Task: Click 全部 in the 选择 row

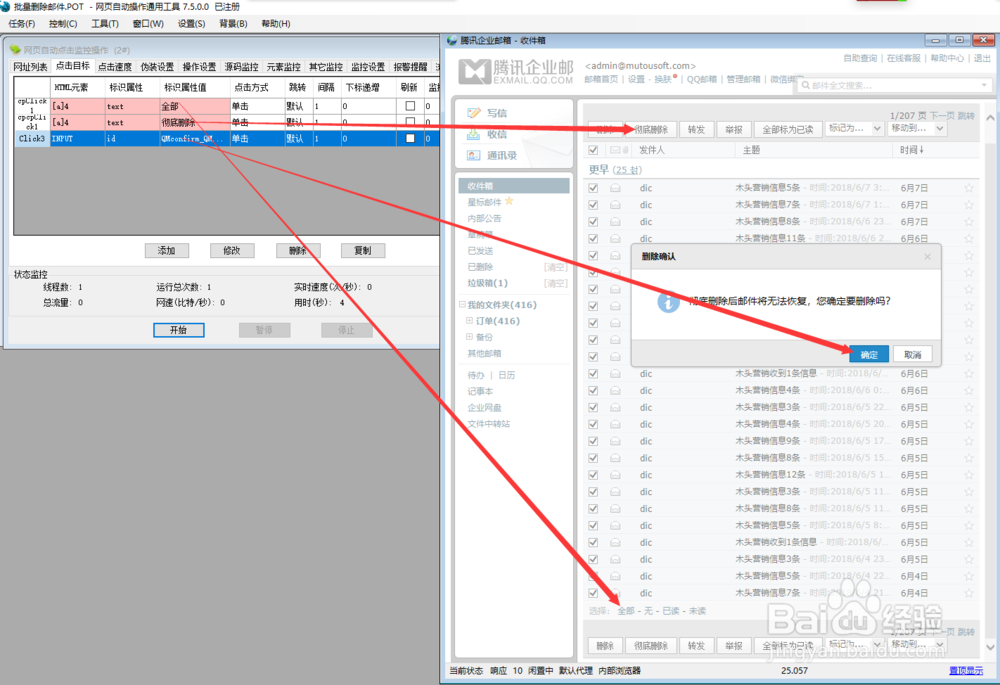Action: [x=626, y=611]
